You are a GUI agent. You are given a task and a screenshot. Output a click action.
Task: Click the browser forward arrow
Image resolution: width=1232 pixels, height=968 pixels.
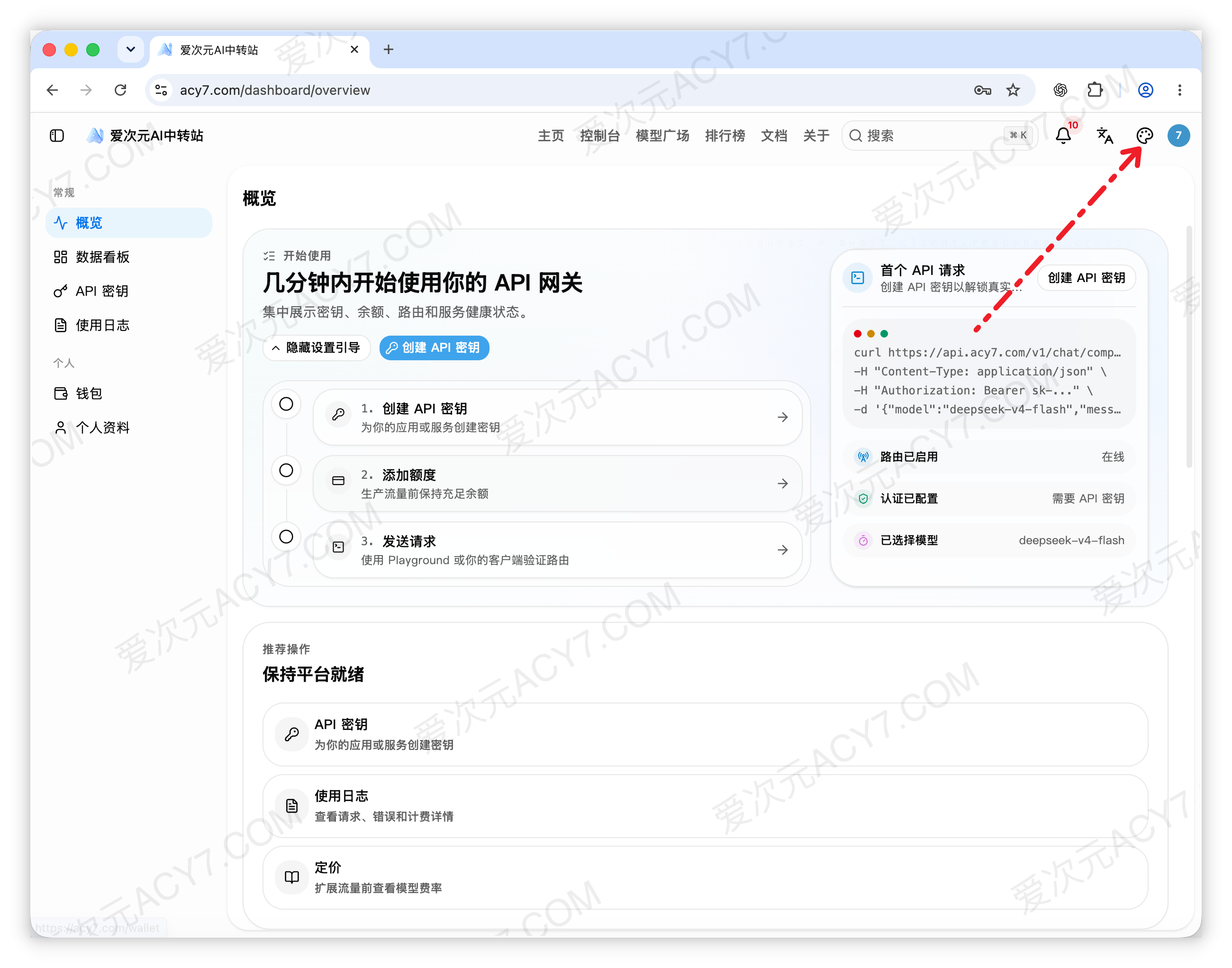(86, 90)
